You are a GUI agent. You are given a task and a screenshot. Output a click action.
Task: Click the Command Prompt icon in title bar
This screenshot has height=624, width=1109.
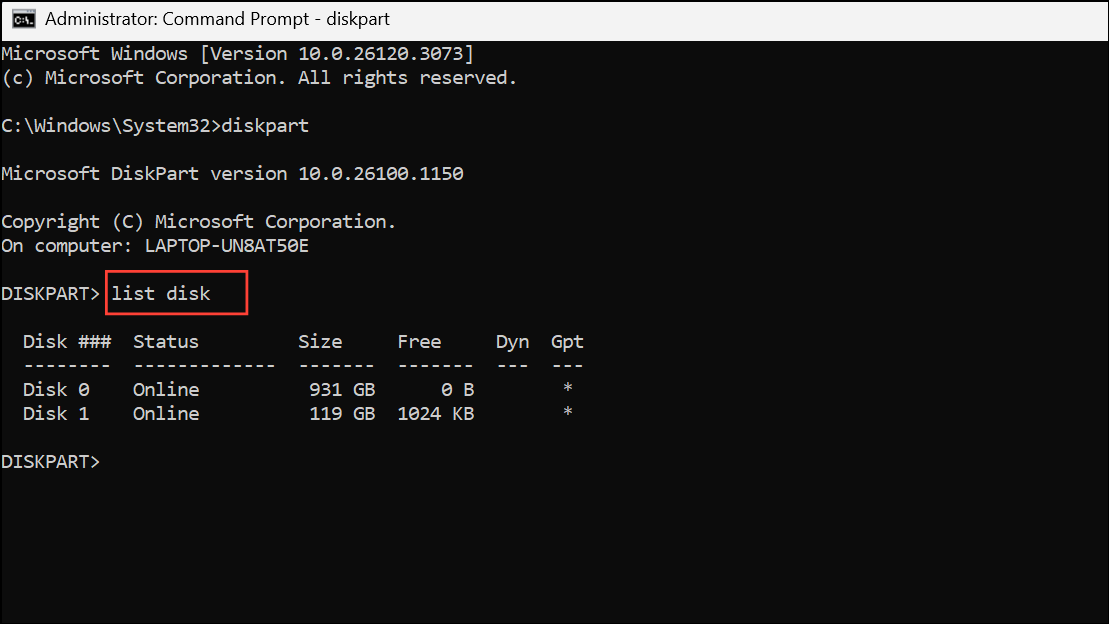point(23,19)
